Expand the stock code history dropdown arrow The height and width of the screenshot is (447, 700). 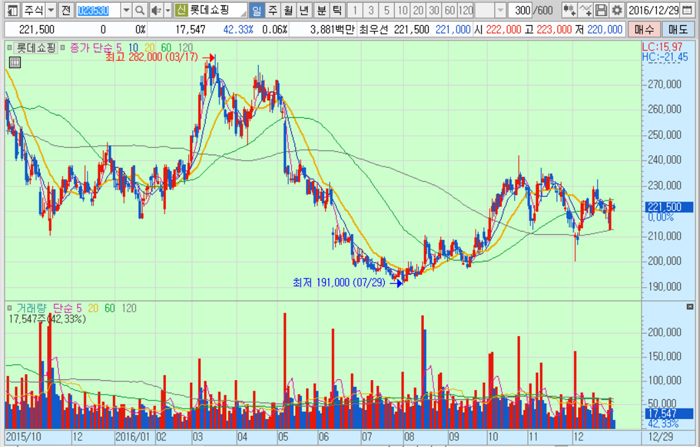126,10
